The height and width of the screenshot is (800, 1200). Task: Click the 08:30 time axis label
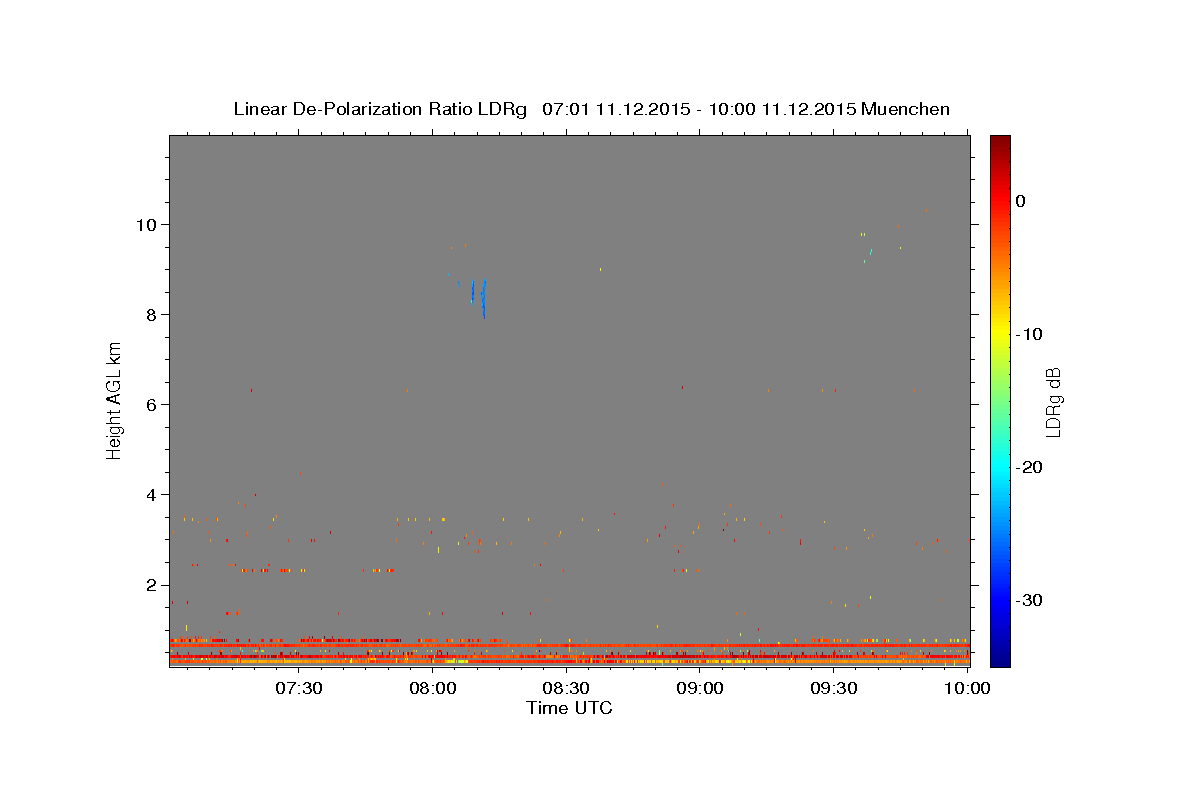(x=566, y=688)
